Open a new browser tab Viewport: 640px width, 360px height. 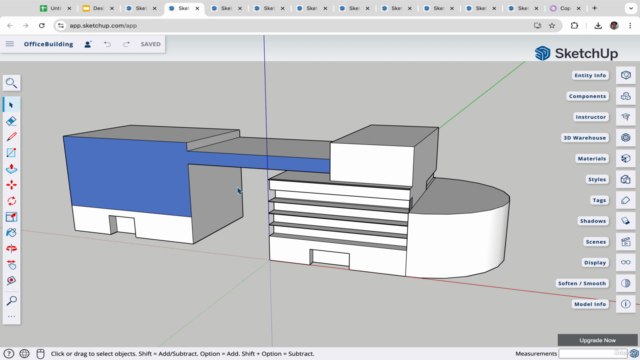pos(594,8)
